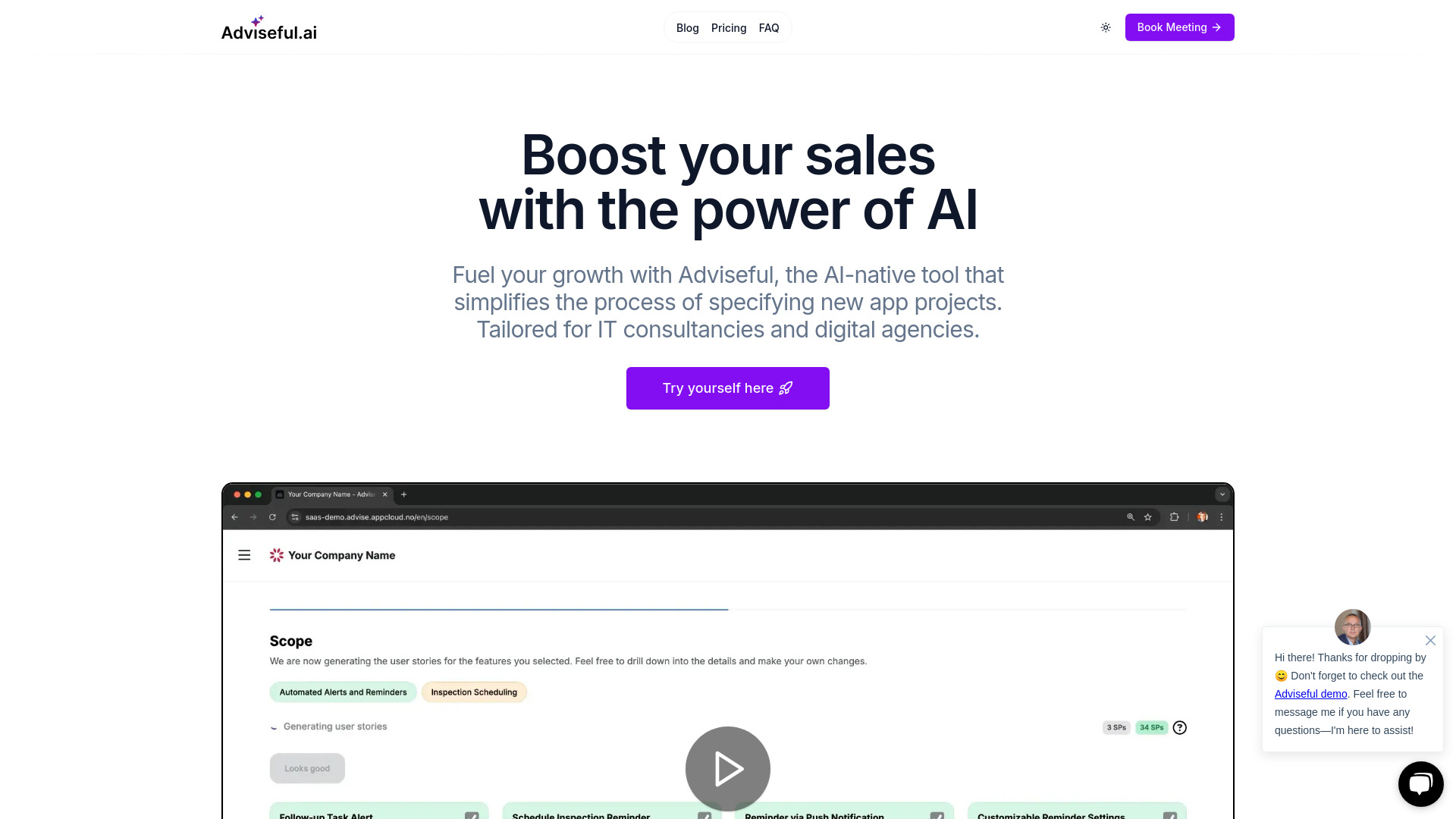
Task: Click the help/question mark icon
Action: pos(1179,727)
